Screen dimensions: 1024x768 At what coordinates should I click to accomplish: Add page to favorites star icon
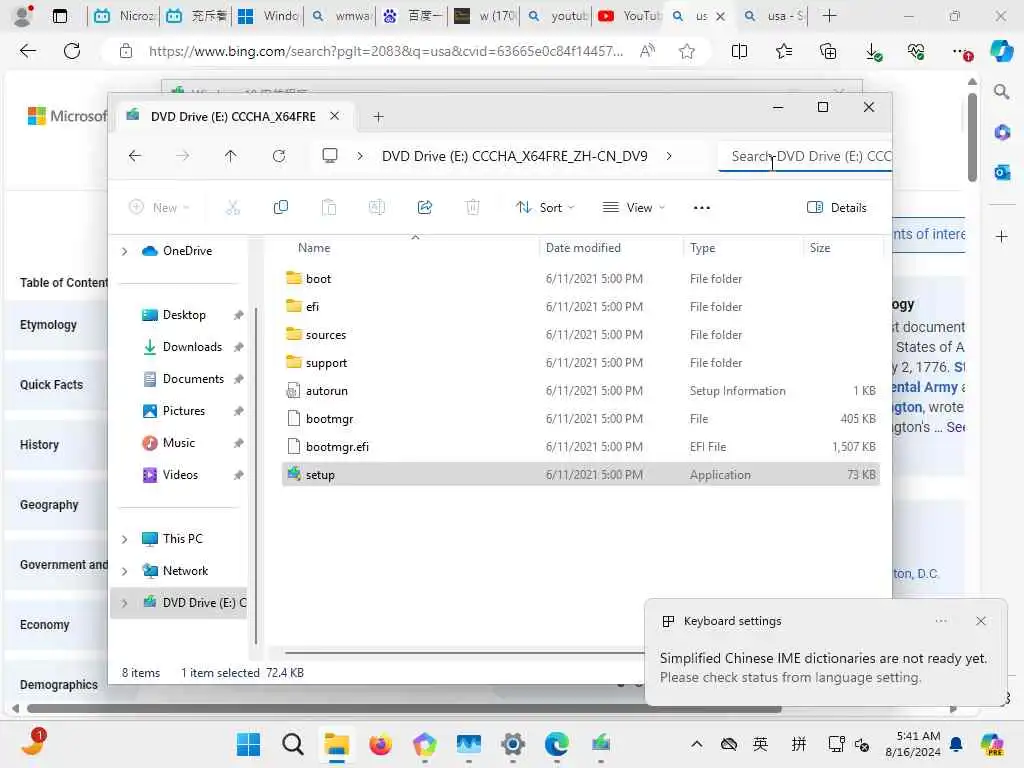[686, 51]
